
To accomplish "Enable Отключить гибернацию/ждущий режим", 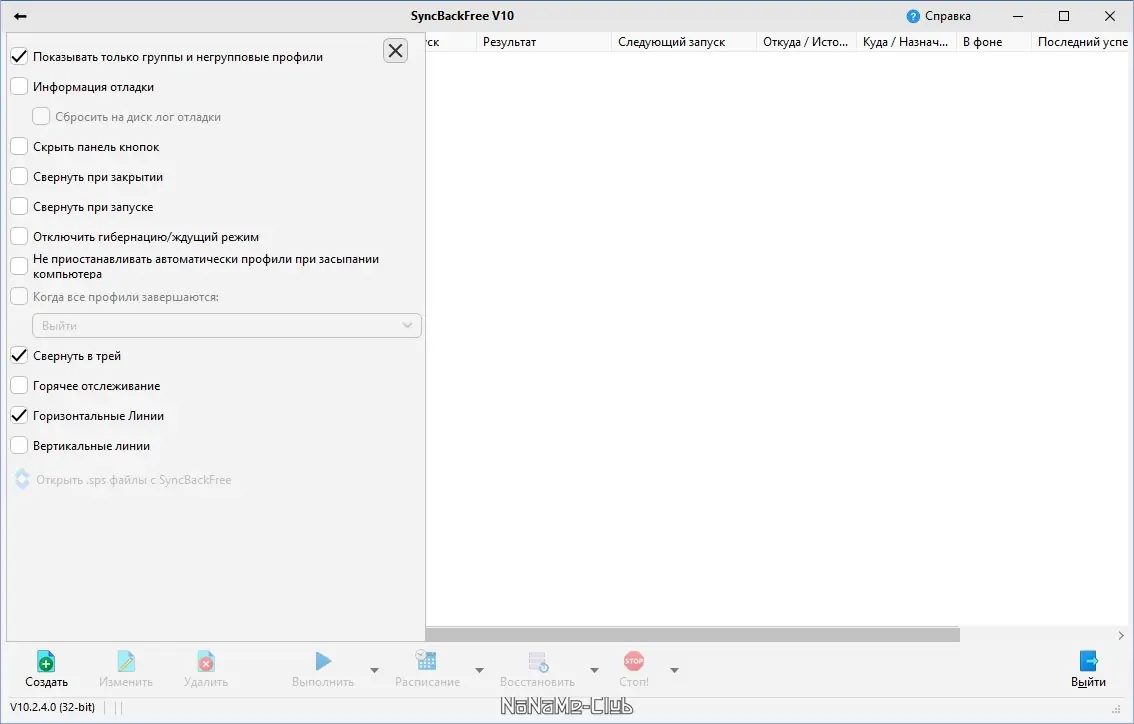I will (x=19, y=237).
